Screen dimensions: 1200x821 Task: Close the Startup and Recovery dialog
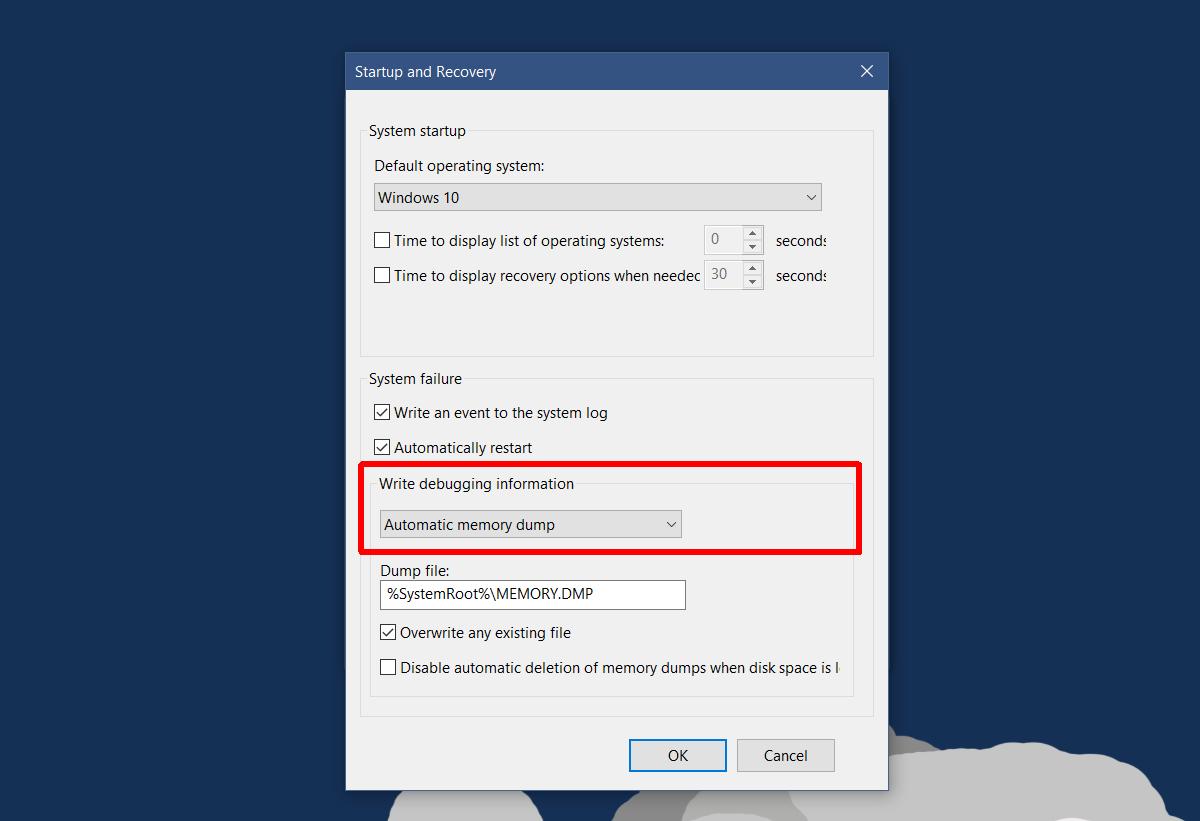(867, 71)
